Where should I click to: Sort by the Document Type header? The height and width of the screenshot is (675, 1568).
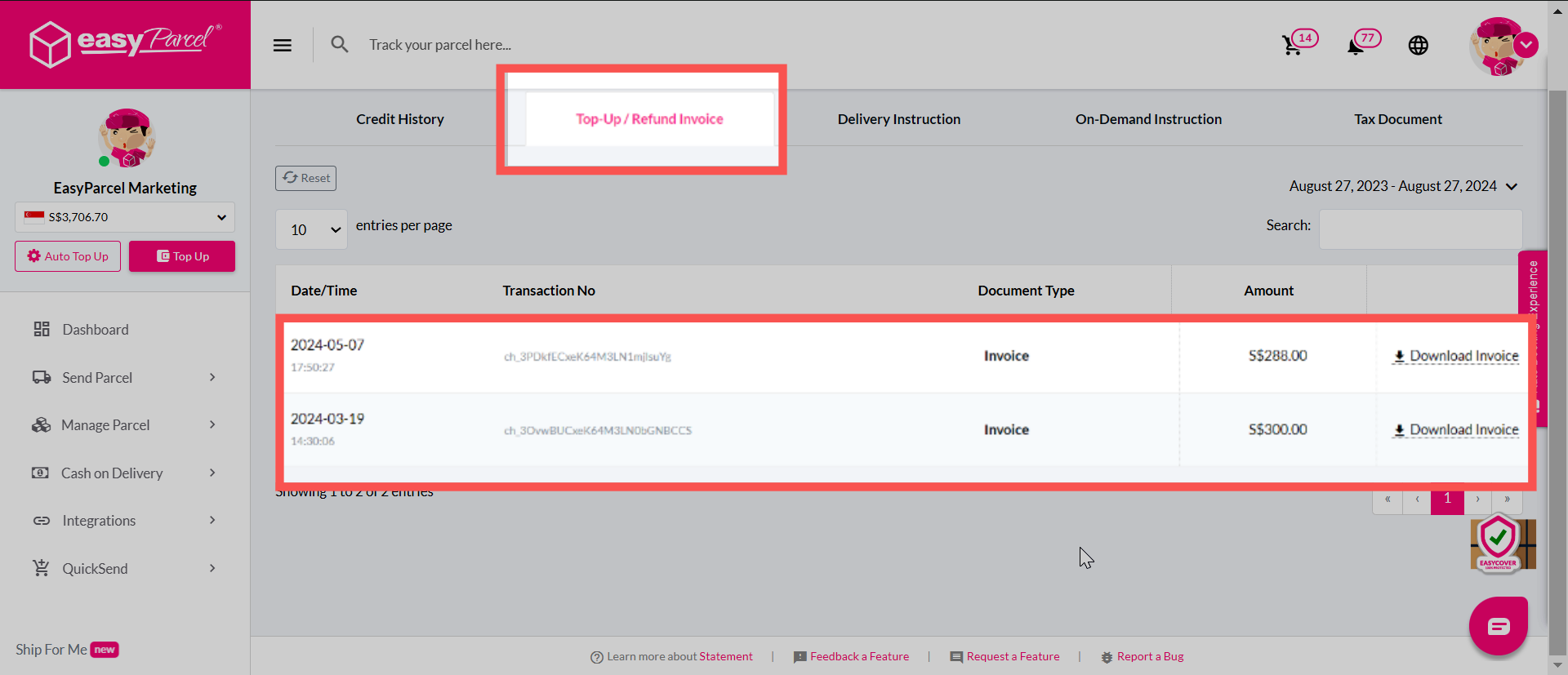point(1026,291)
